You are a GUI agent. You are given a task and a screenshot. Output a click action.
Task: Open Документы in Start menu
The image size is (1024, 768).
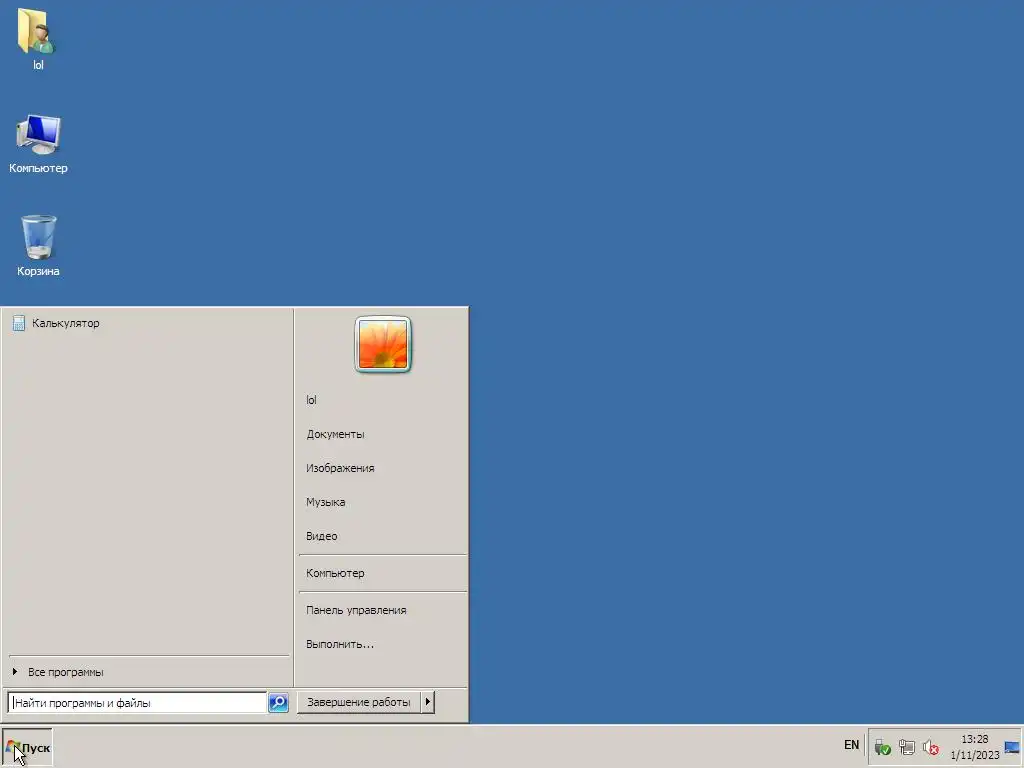383,434
